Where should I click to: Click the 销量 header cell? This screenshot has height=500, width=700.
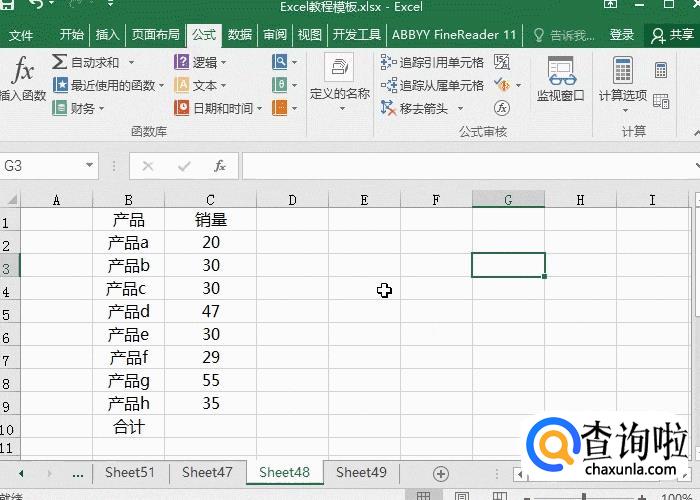211,220
